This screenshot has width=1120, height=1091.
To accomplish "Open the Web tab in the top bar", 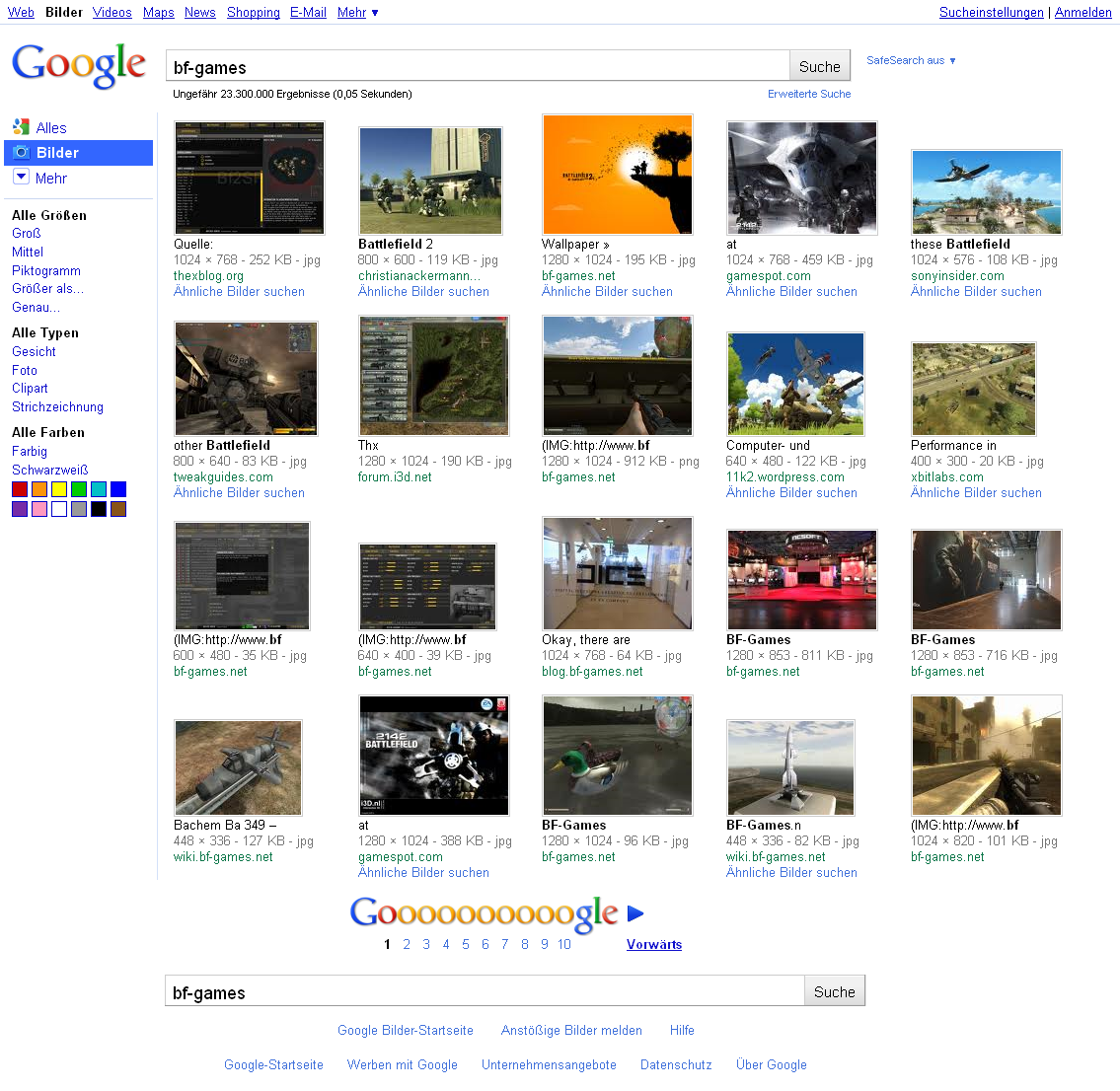I will [x=21, y=12].
